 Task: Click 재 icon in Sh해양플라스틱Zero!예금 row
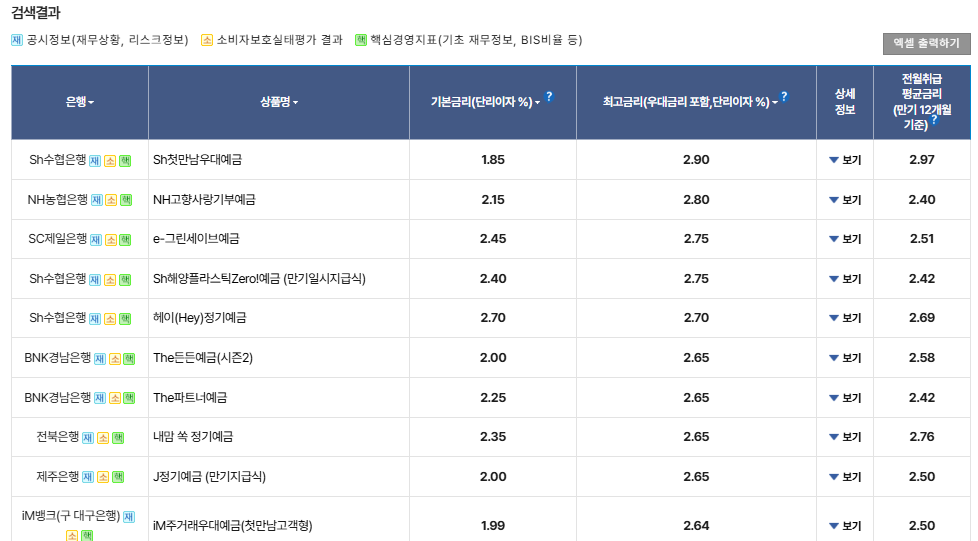click(x=95, y=280)
